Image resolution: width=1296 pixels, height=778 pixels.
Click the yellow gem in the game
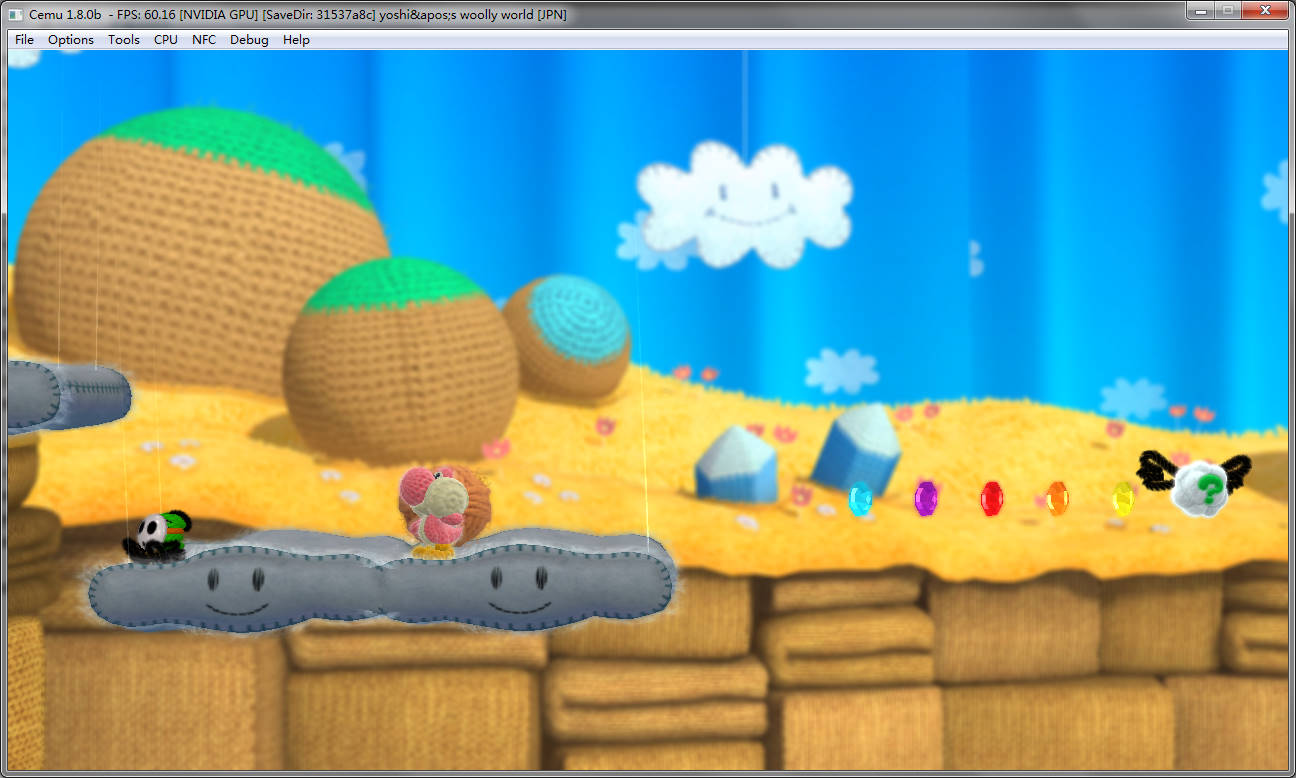[x=1124, y=498]
